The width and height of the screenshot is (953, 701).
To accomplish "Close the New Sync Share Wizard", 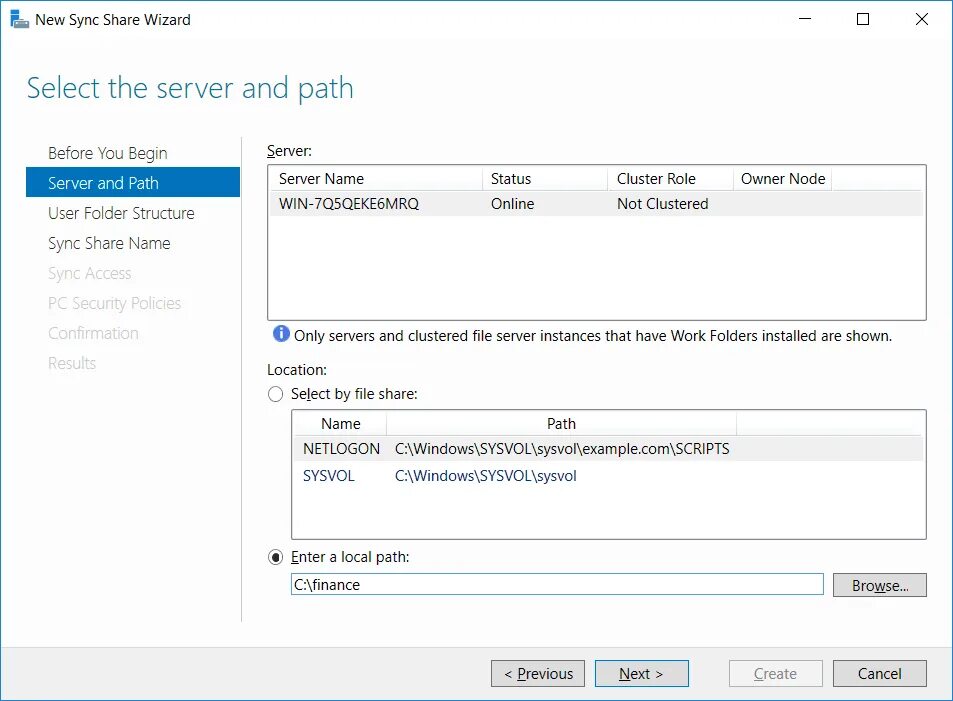I will click(921, 19).
